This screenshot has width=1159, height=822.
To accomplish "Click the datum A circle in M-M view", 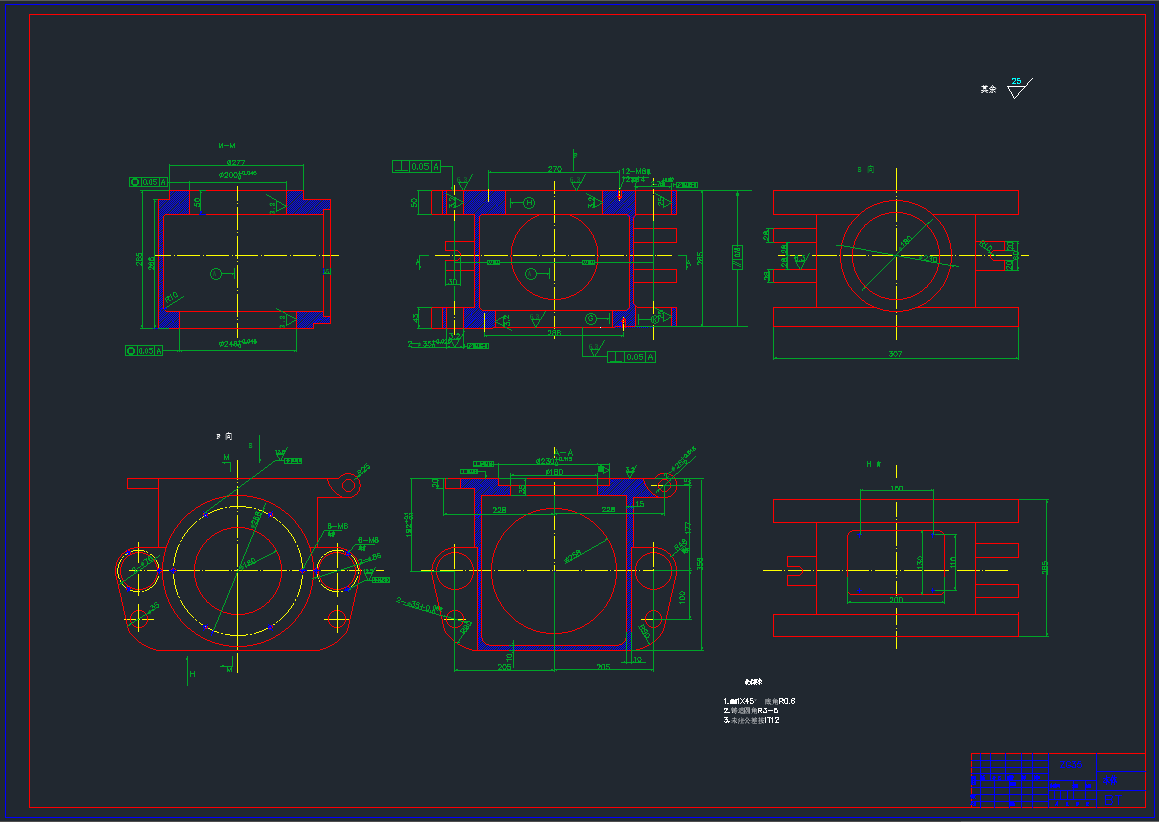I will [216, 274].
